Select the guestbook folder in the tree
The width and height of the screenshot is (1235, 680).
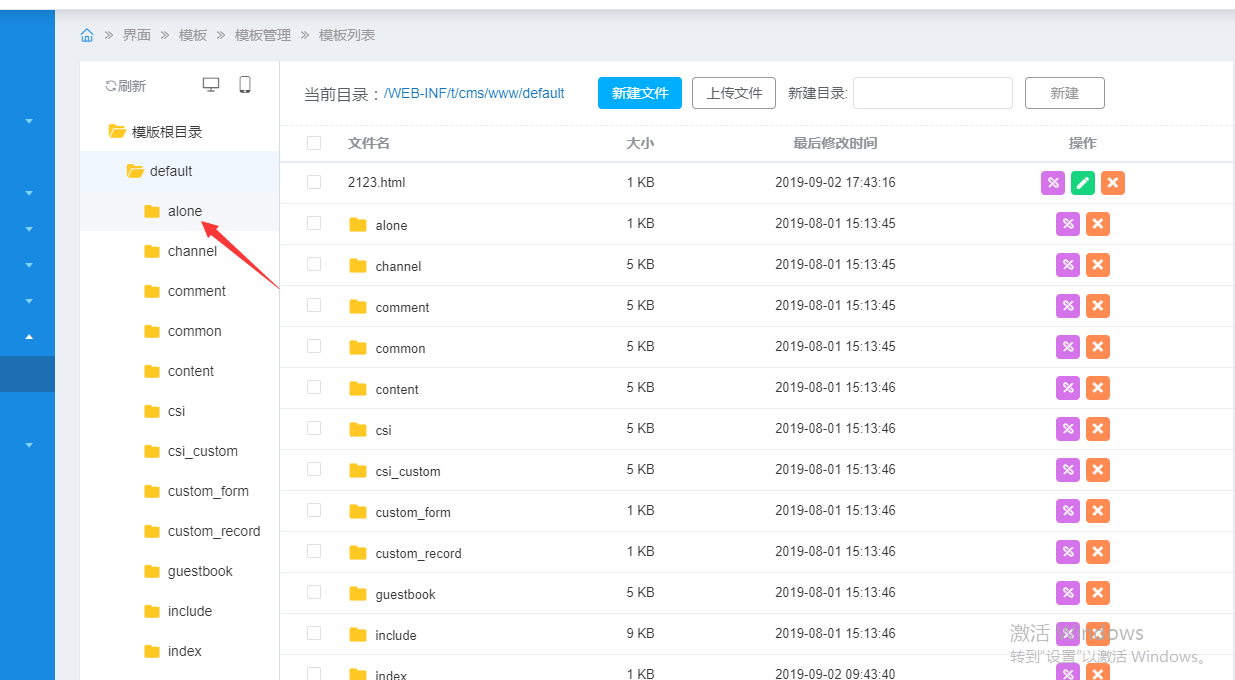(x=200, y=571)
